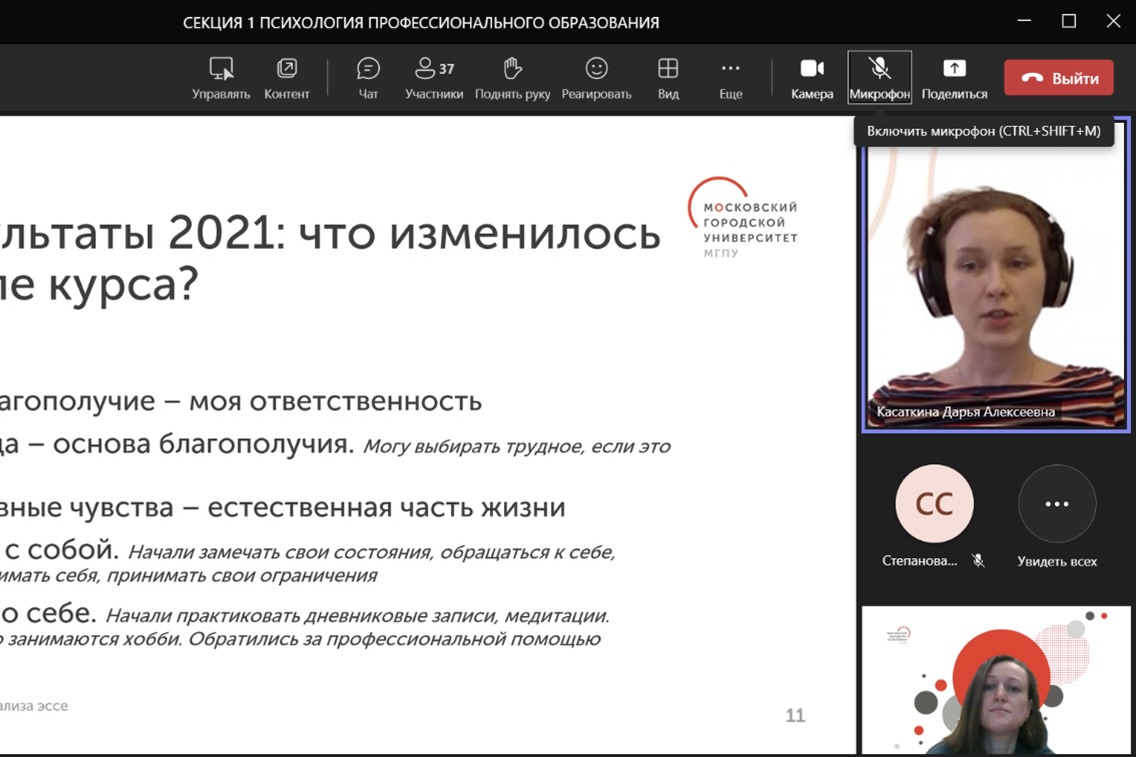Change layout using the Вид icon
Image resolution: width=1136 pixels, height=757 pixels.
[x=668, y=78]
